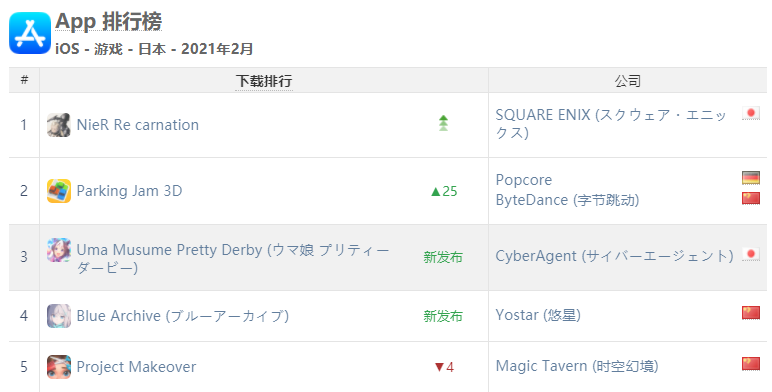Screen dimensions: 772x392
Task: Click the 下载排行 column header
Action: pyautogui.click(x=264, y=81)
